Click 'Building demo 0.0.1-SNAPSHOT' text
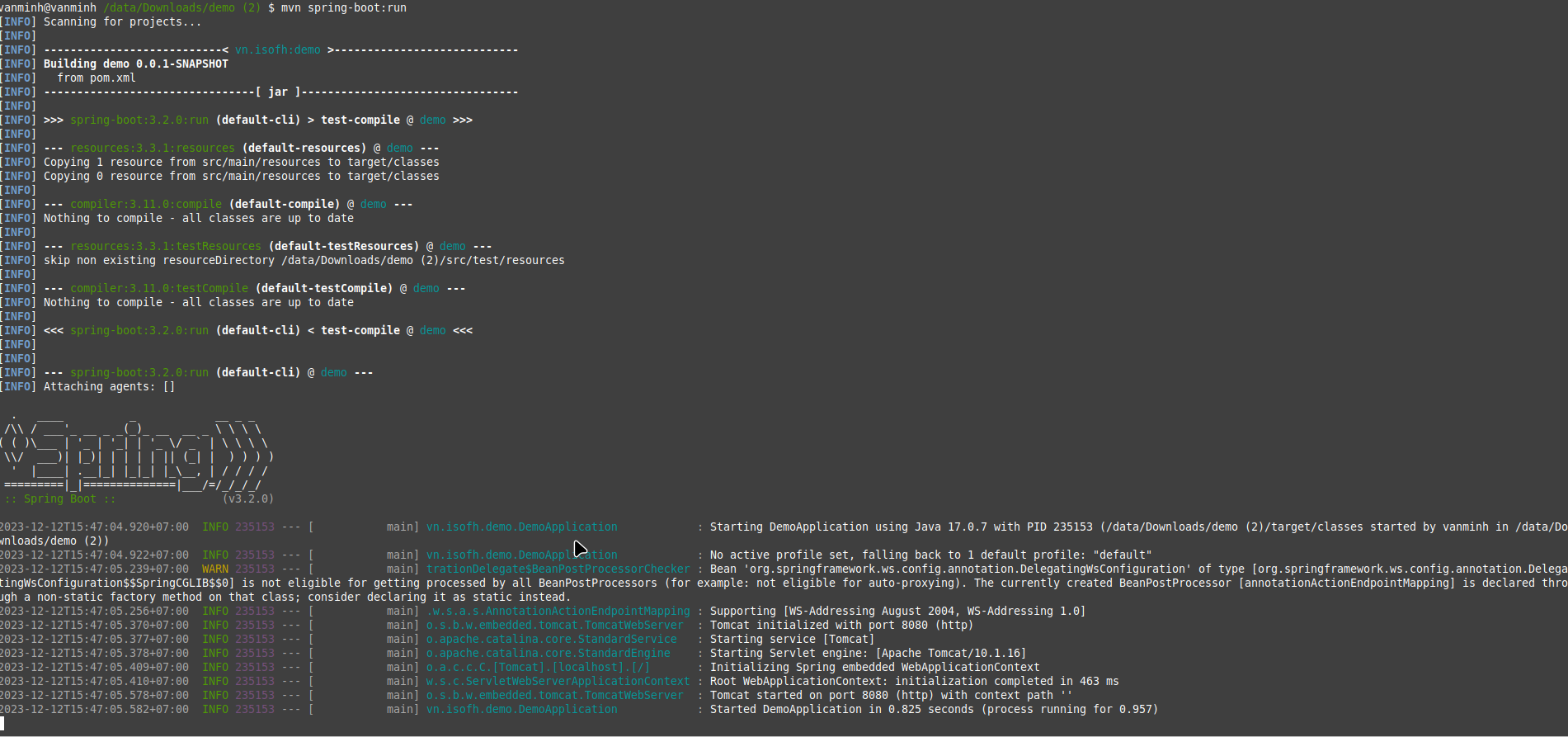The width and height of the screenshot is (1568, 737). tap(136, 64)
